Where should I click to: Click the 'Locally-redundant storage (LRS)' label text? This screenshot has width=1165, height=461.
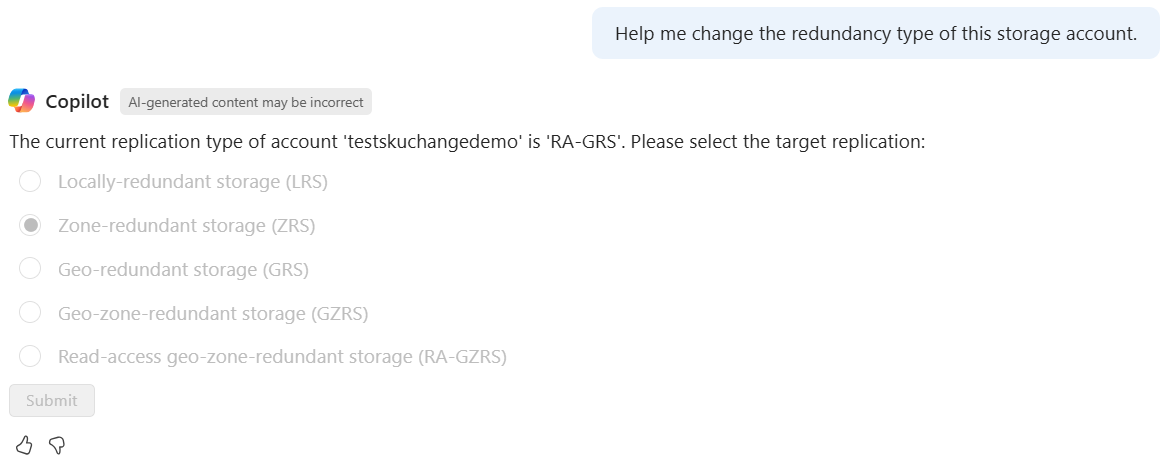(x=192, y=182)
